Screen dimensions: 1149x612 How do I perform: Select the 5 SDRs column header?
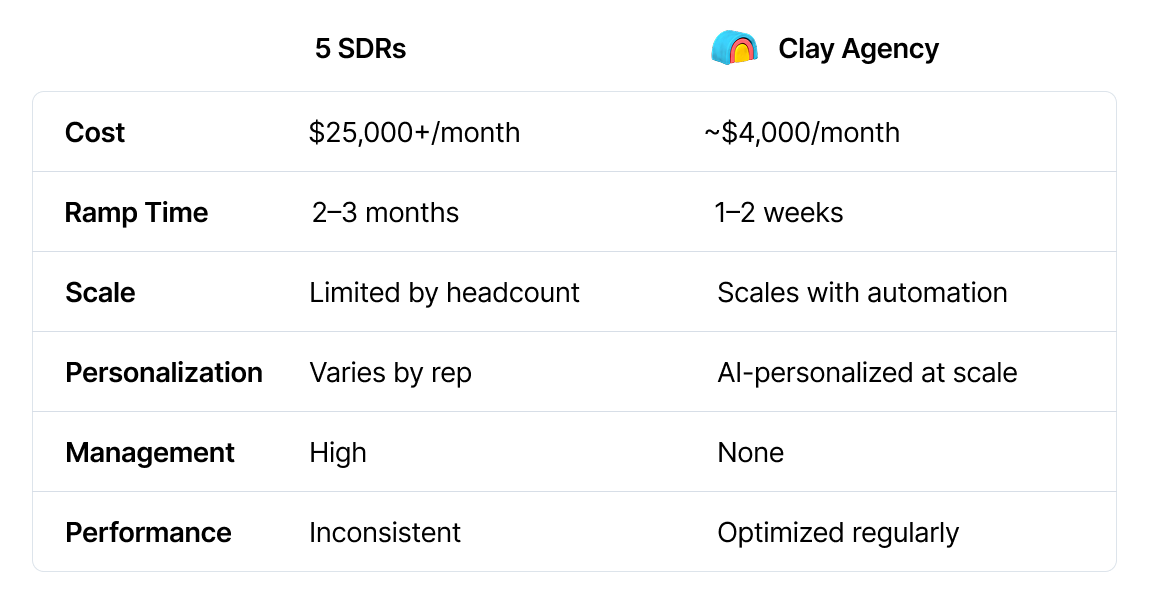[360, 49]
